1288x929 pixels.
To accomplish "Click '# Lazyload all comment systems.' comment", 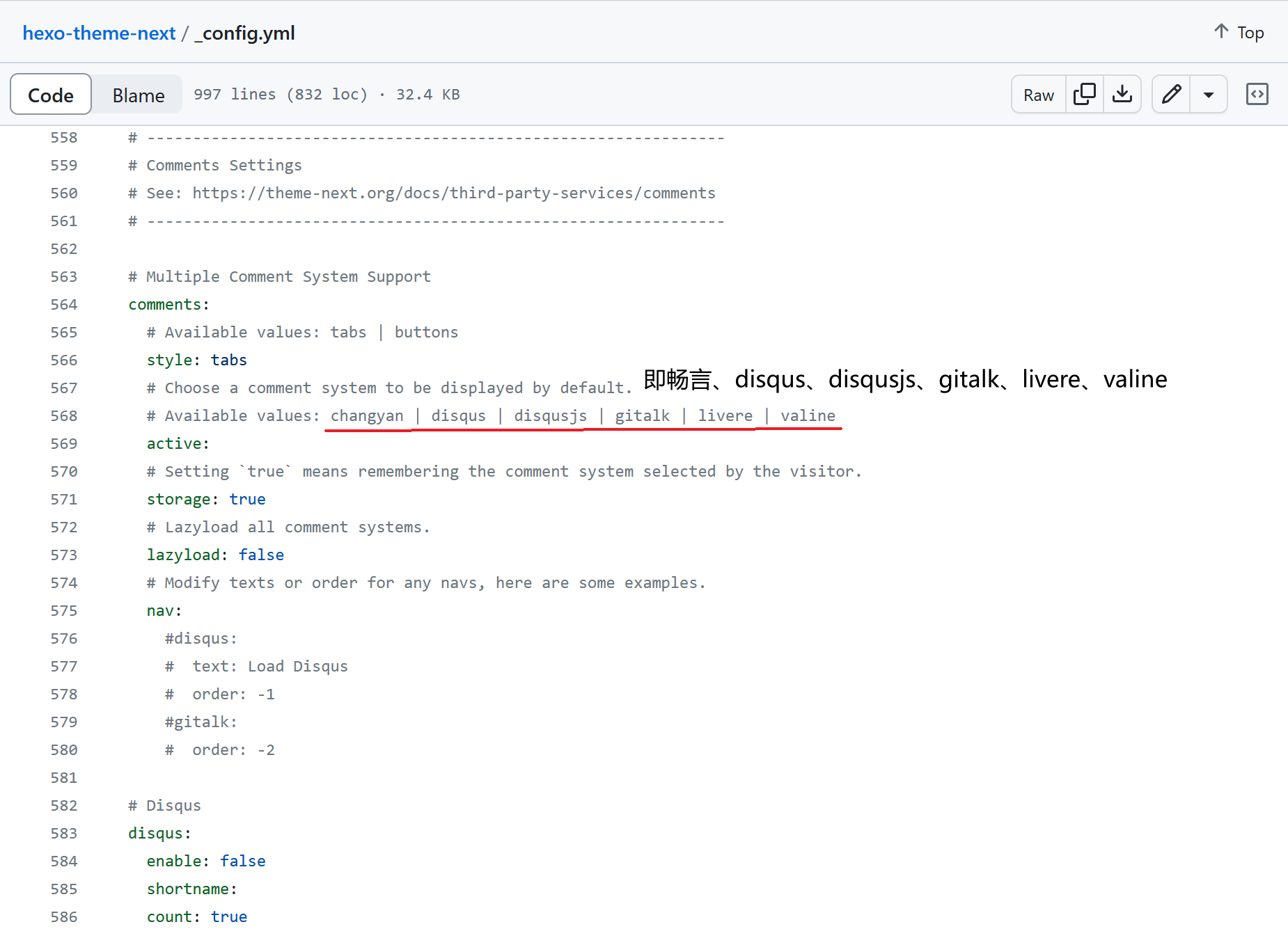I will (289, 527).
